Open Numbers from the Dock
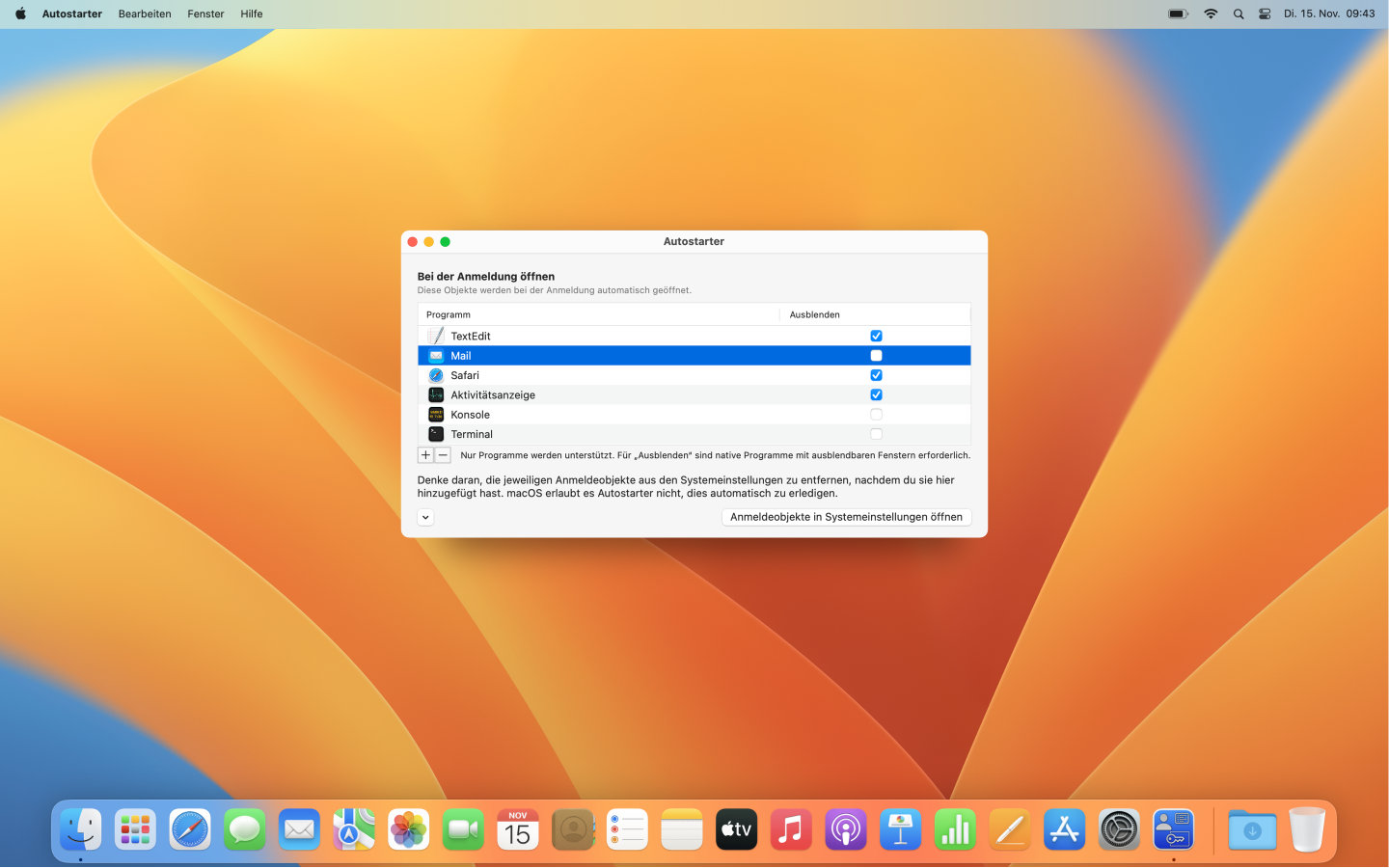Viewport: 1389px width, 868px height. point(955,829)
